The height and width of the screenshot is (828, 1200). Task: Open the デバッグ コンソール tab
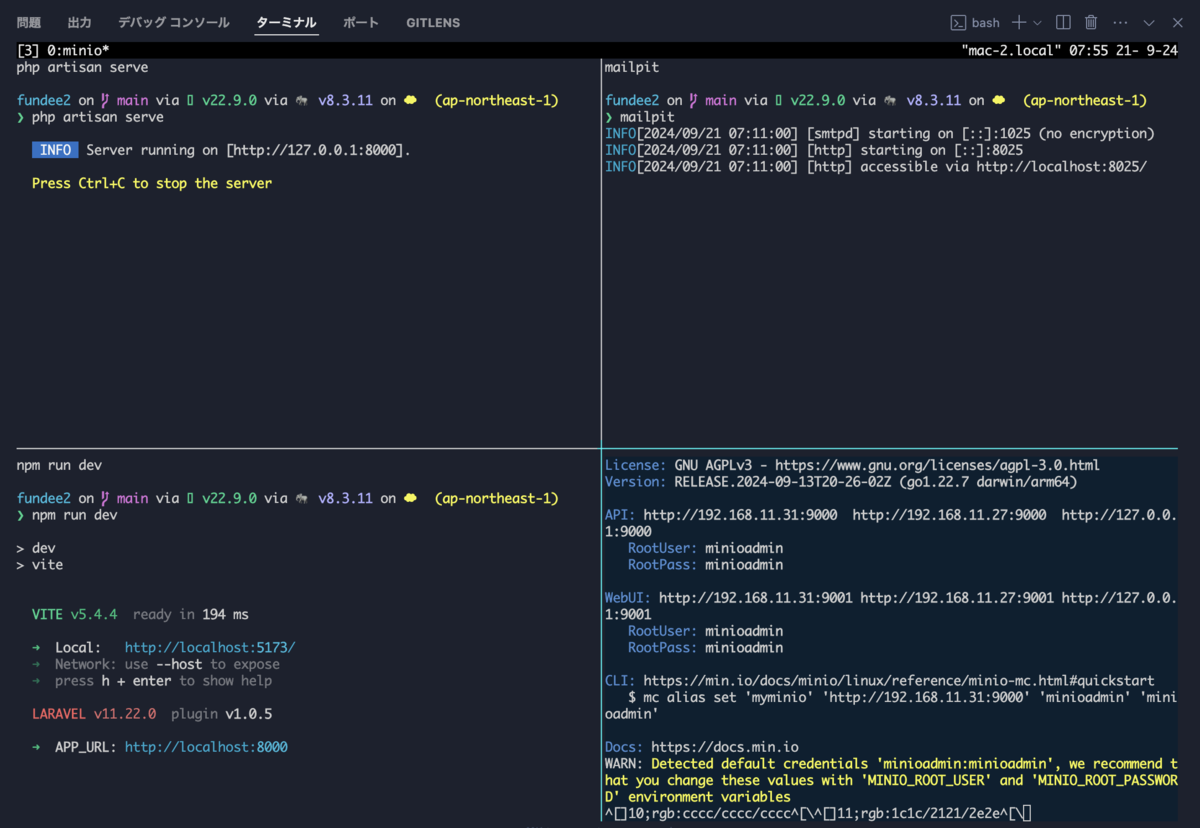click(174, 22)
